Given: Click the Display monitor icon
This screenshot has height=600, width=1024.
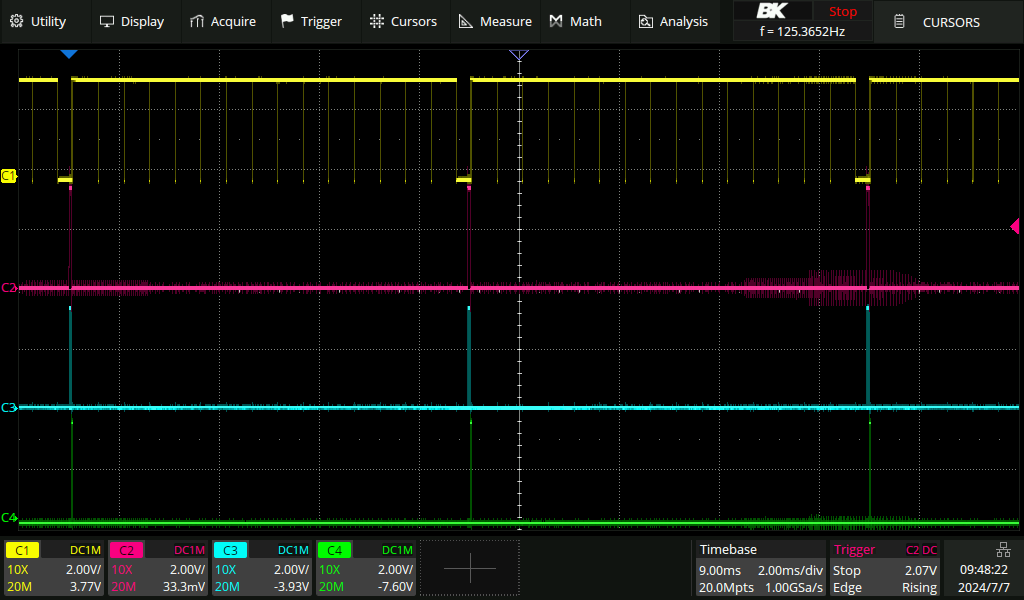Looking at the screenshot, I should pyautogui.click(x=106, y=22).
